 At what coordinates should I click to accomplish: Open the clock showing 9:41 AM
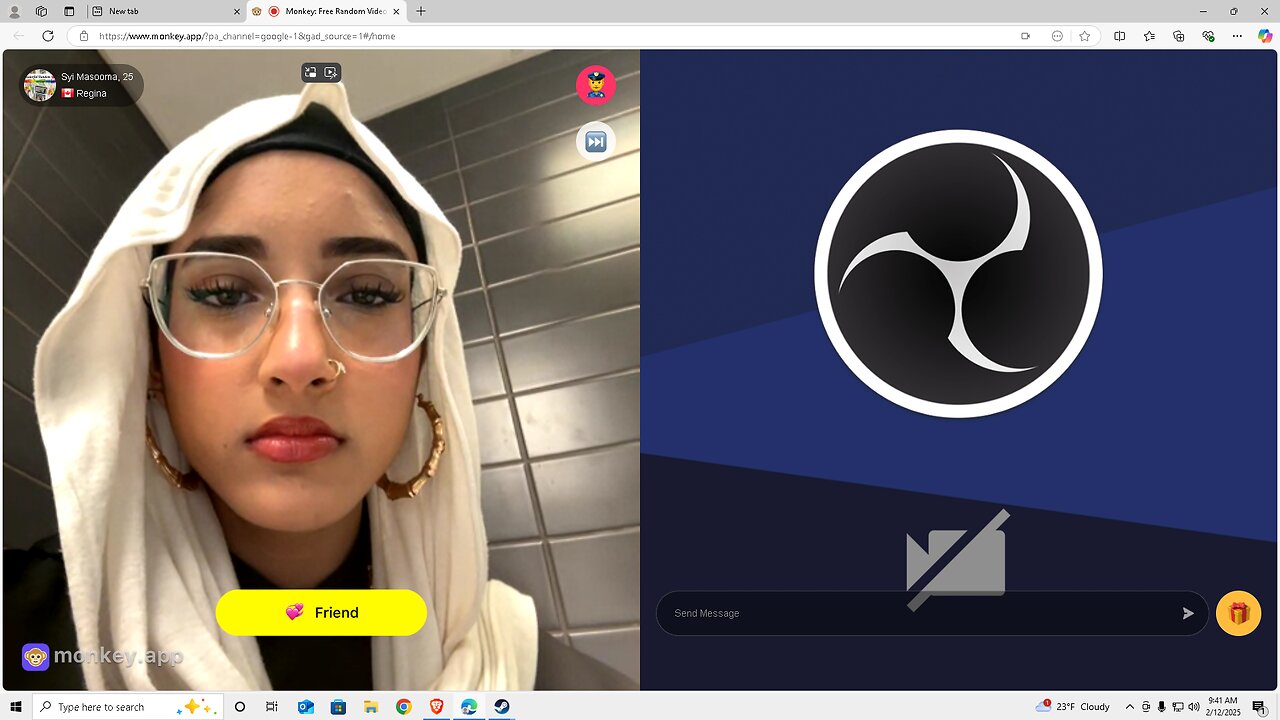1222,707
